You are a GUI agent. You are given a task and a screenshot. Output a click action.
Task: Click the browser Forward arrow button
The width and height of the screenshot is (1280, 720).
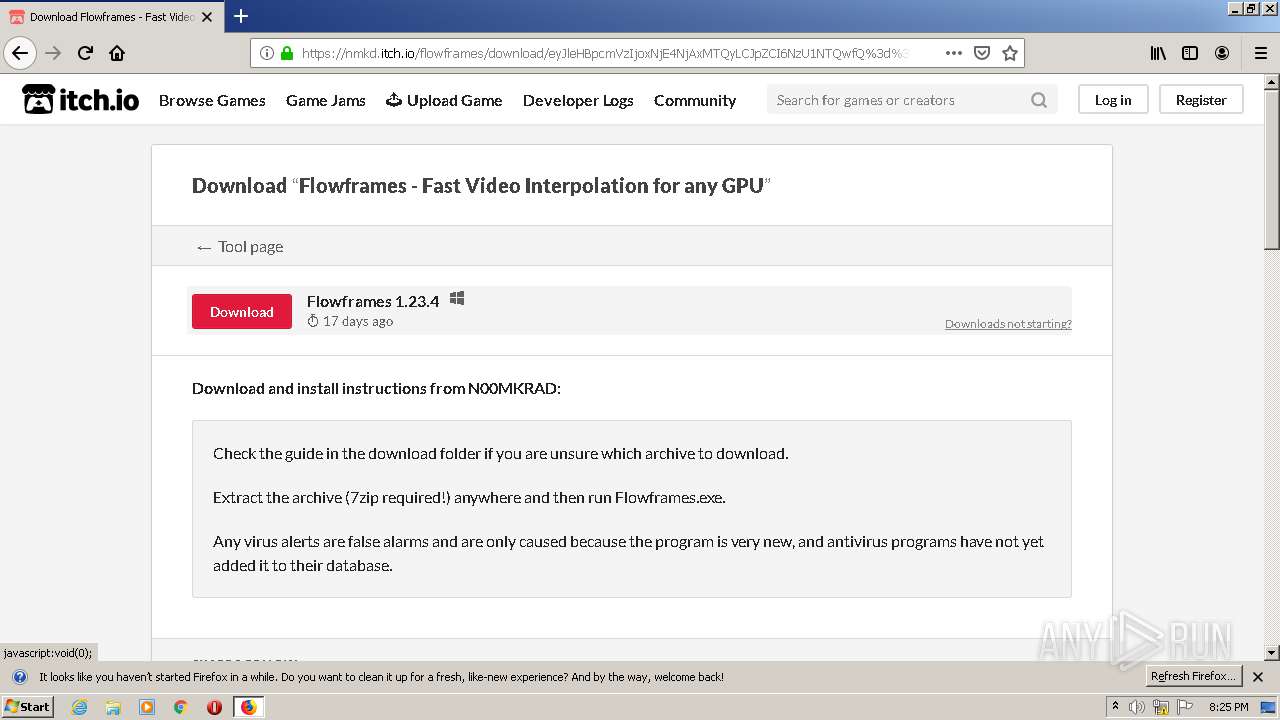53,53
